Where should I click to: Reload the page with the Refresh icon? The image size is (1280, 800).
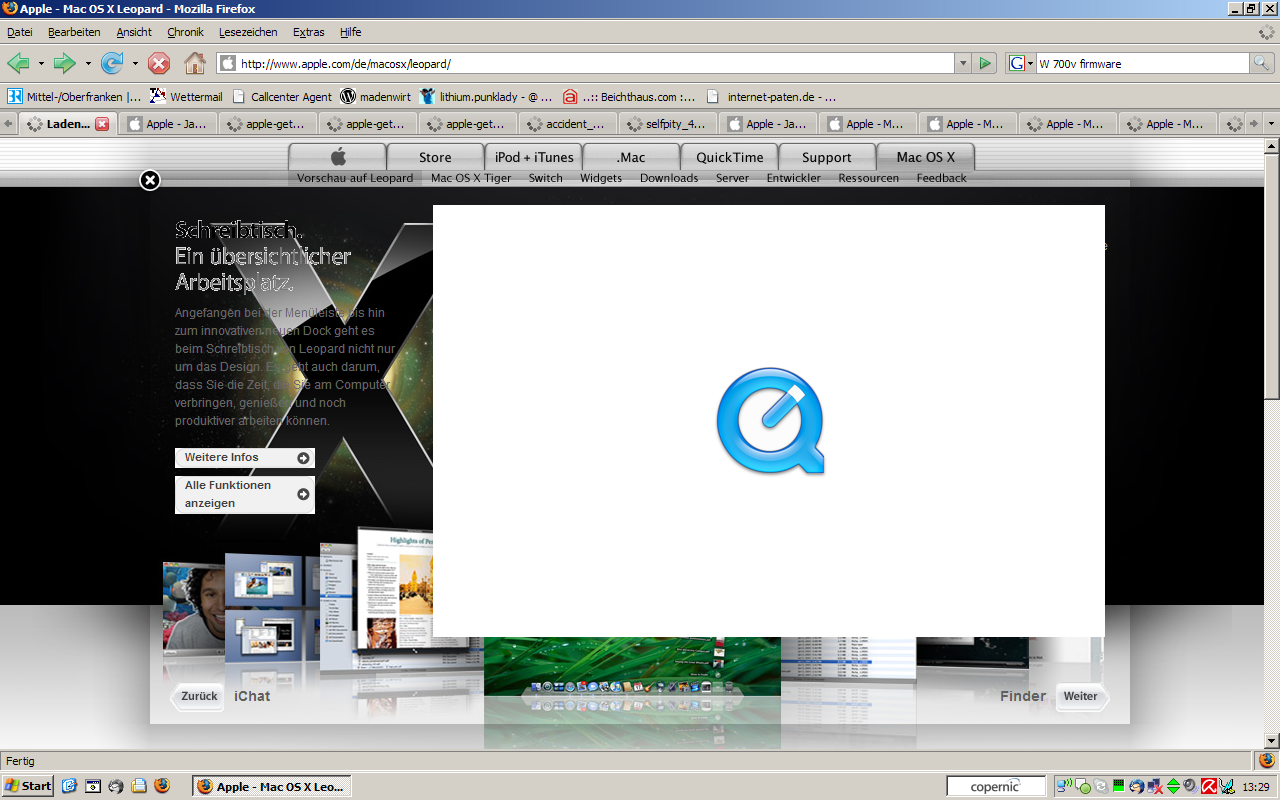[x=112, y=63]
